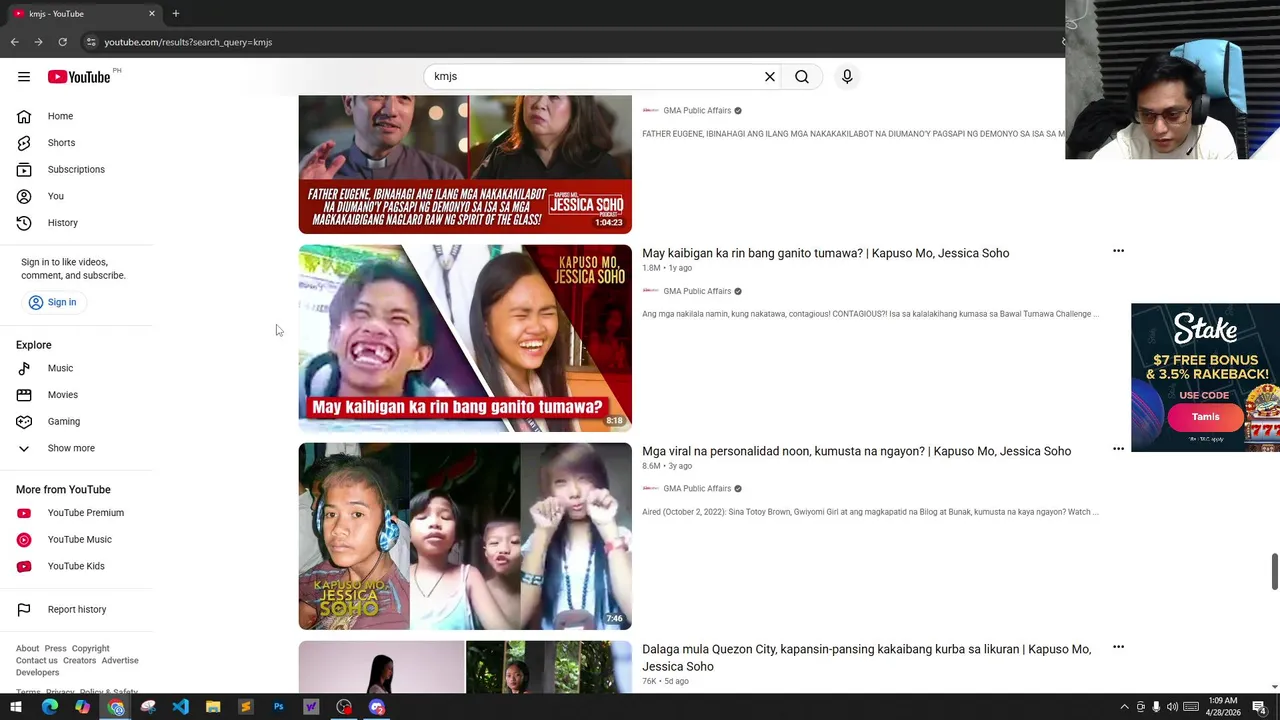Screen dimensions: 1280x720
Task: Click the Advertise footer link
Action: (x=120, y=660)
